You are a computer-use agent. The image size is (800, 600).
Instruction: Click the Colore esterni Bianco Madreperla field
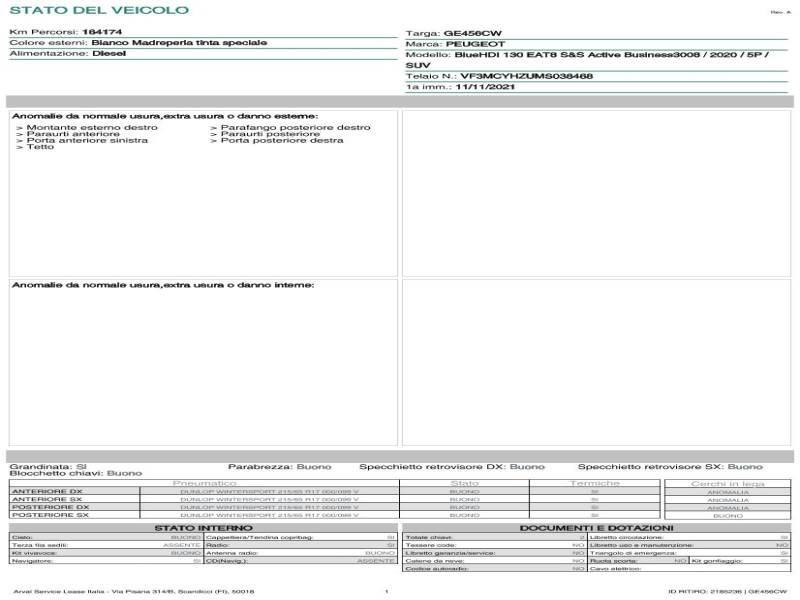click(179, 43)
